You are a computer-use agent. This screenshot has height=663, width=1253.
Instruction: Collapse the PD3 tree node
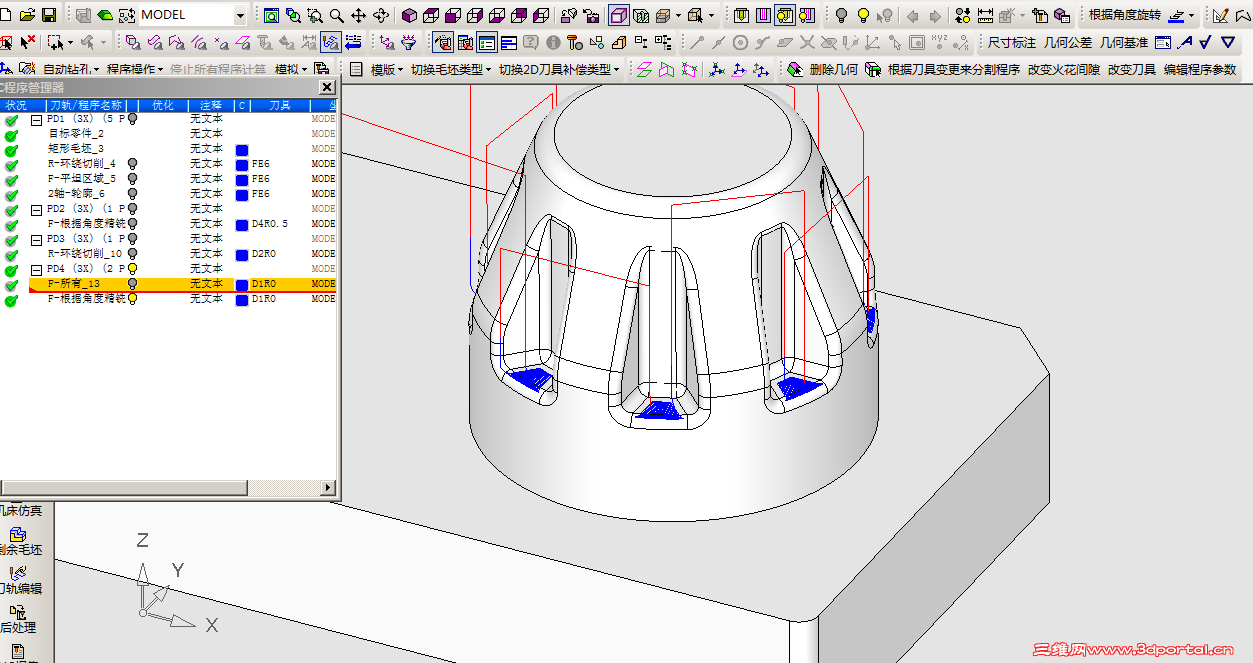click(36, 238)
